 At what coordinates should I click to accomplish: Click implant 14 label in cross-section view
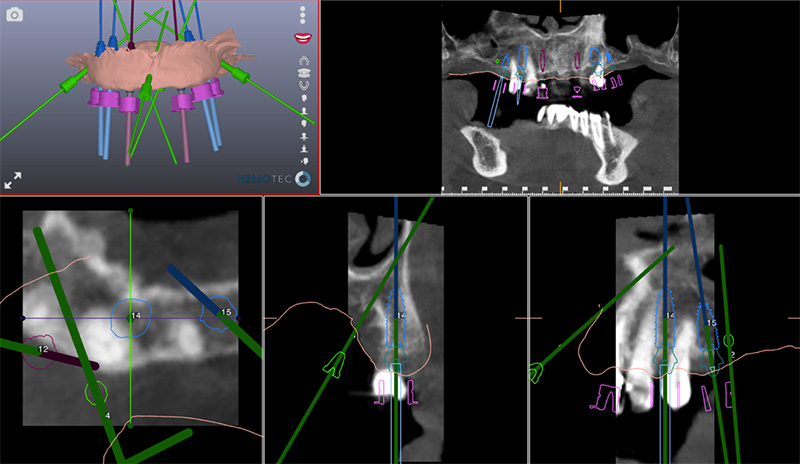tap(401, 316)
